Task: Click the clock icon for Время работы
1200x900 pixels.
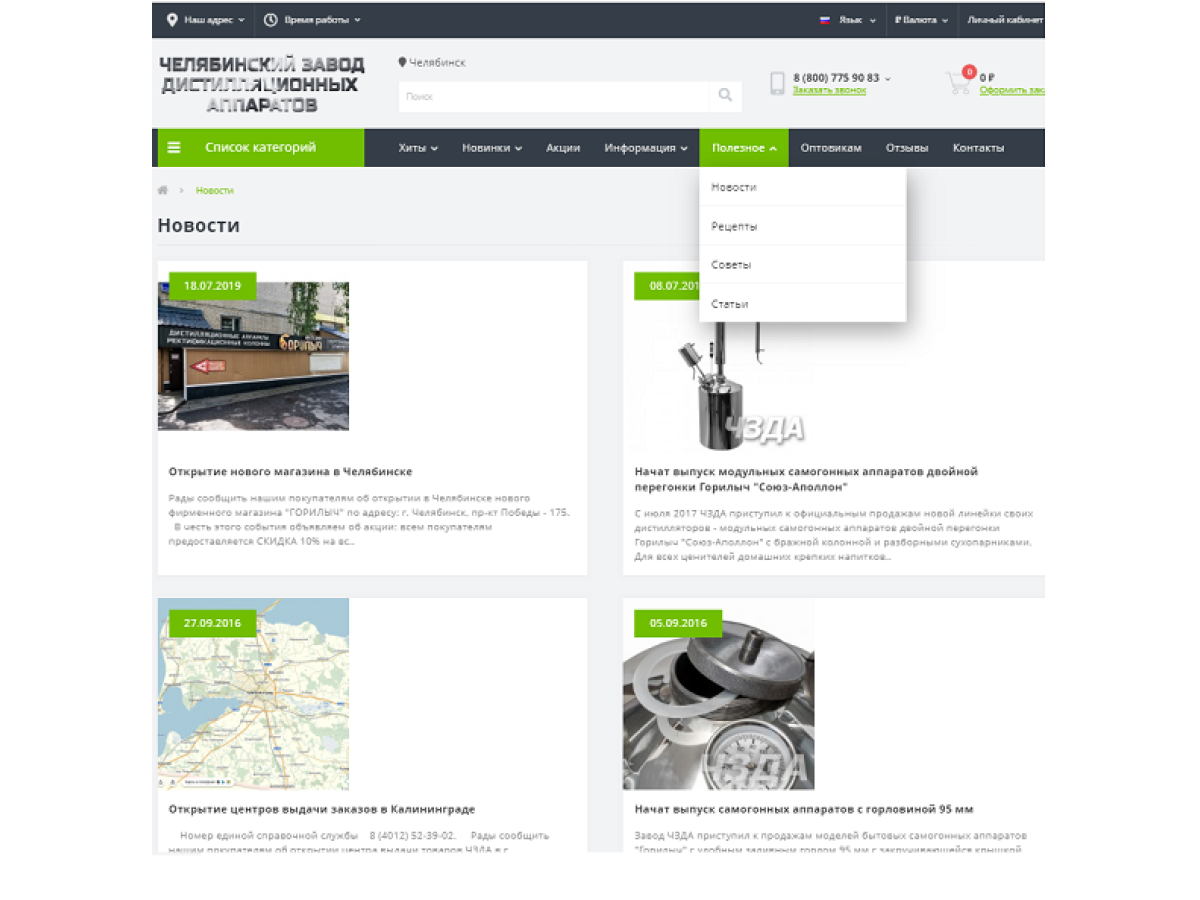Action: click(270, 20)
